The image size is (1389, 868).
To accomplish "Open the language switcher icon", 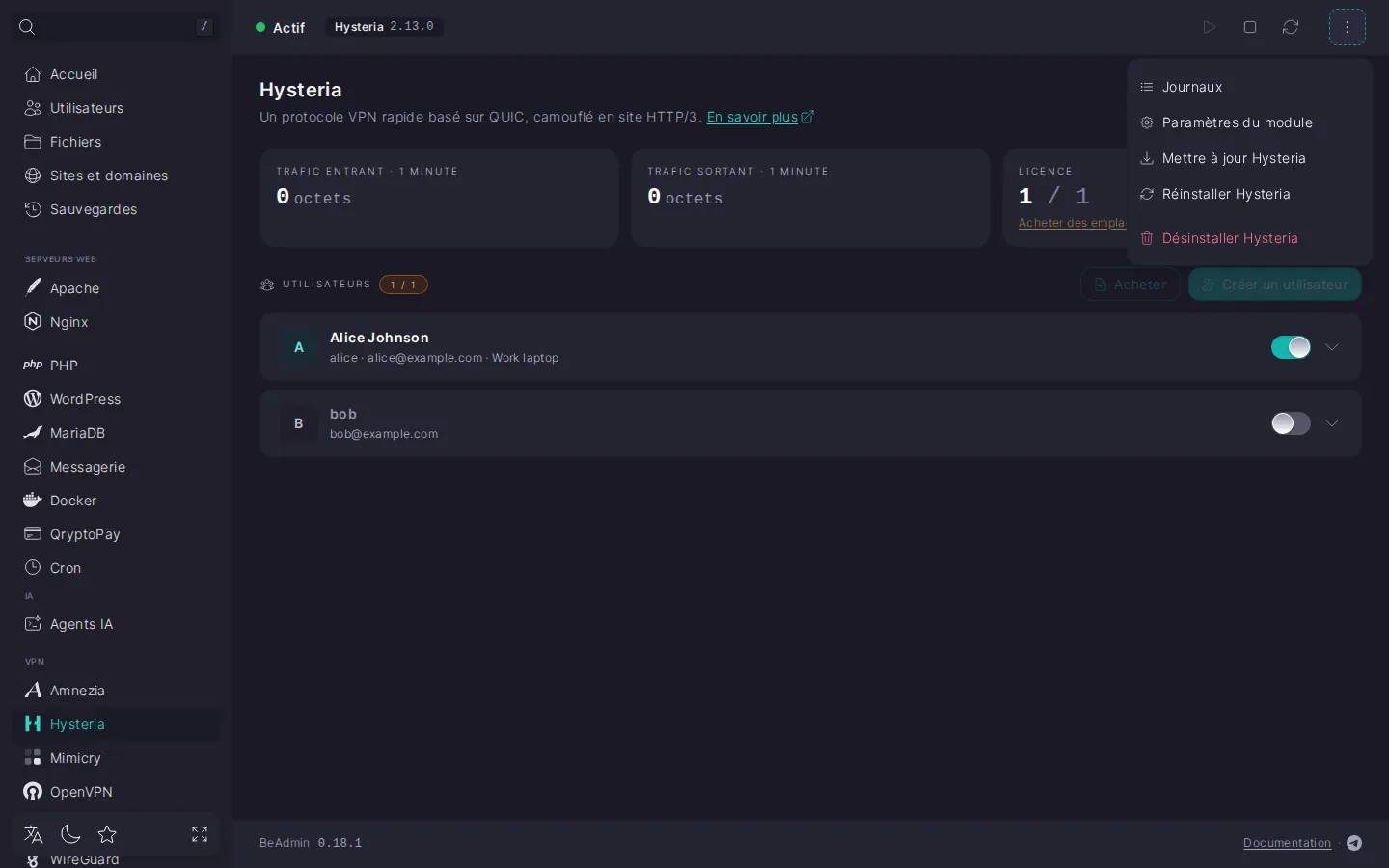I will 34,834.
